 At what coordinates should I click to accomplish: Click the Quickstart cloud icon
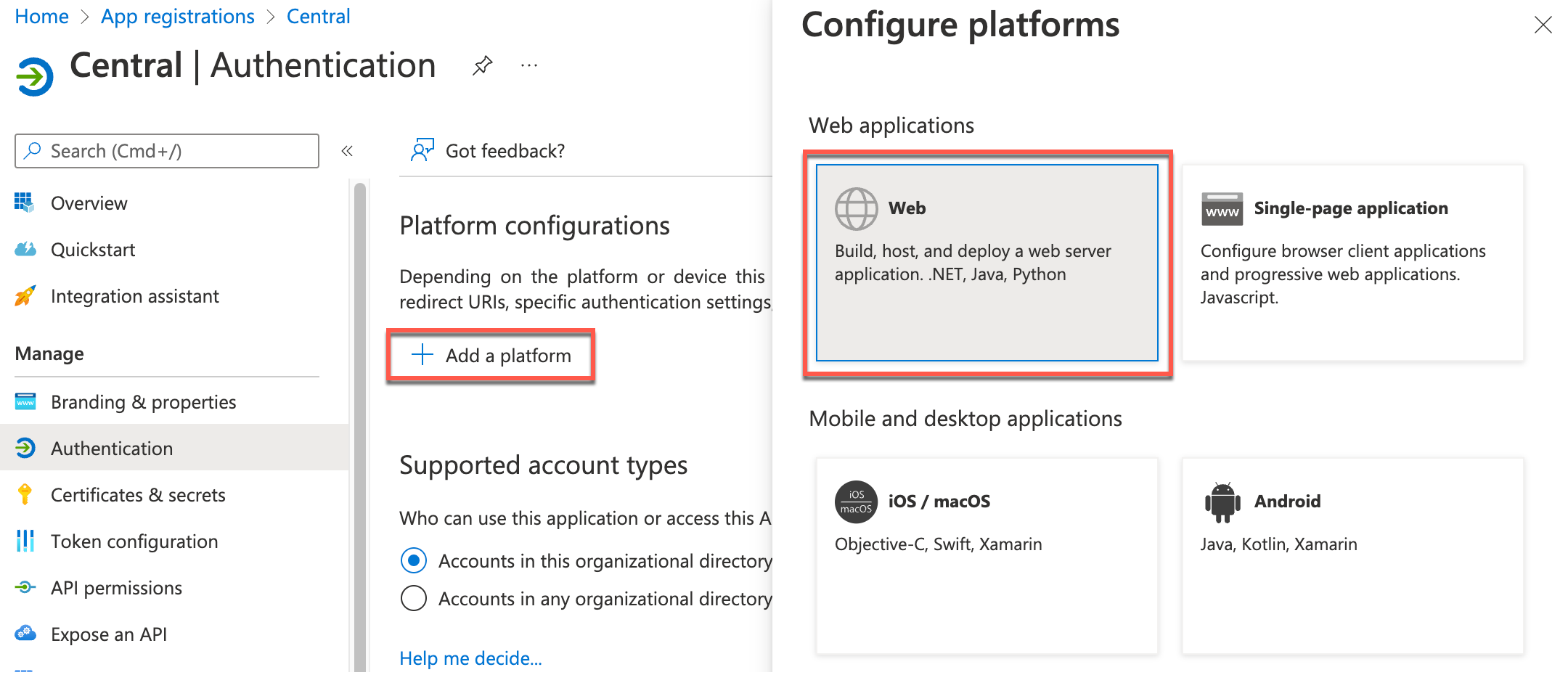pos(25,249)
